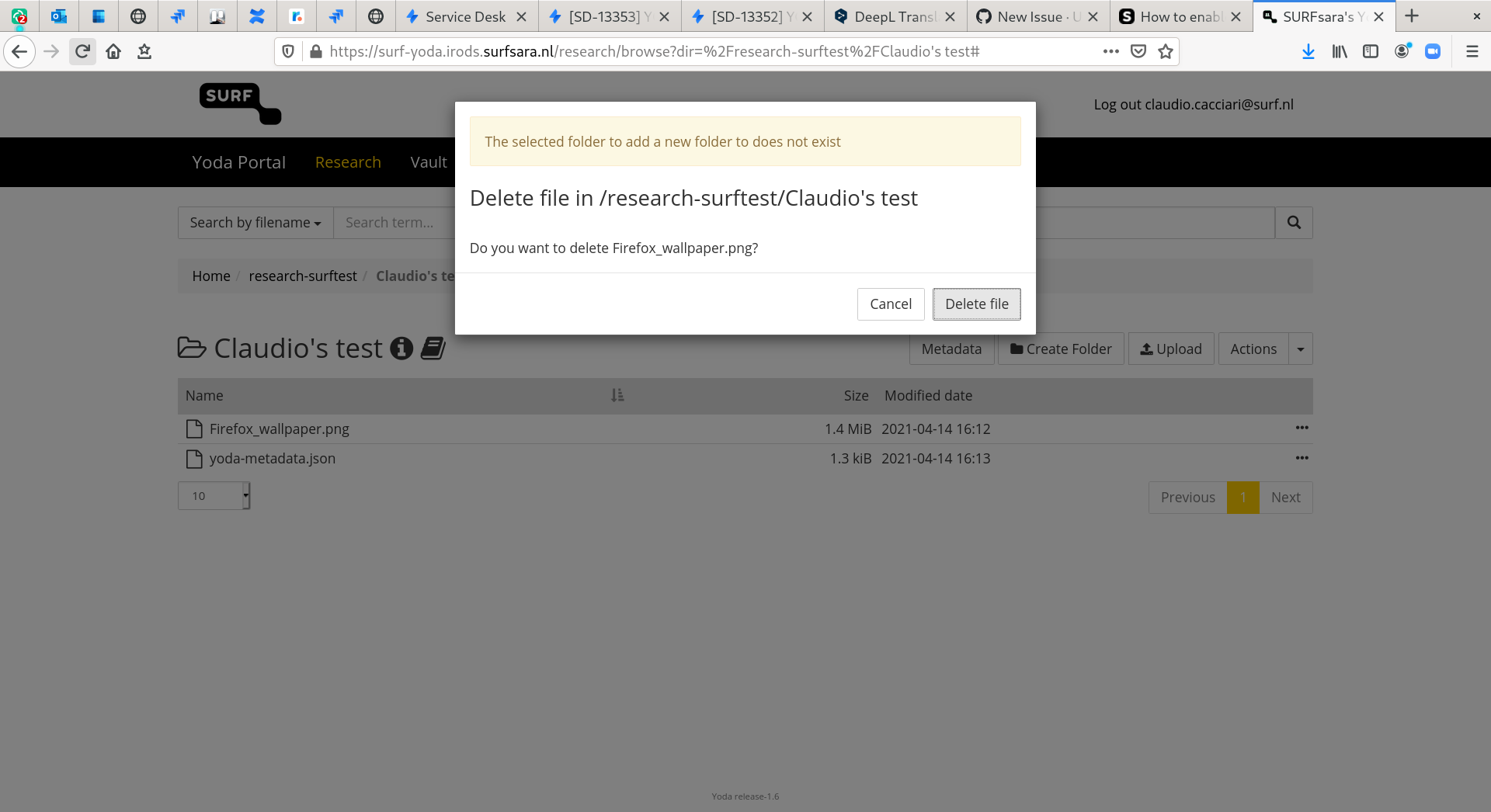1491x812 pixels.
Task: Open the Firefox hamburger menu
Action: 1472,52
